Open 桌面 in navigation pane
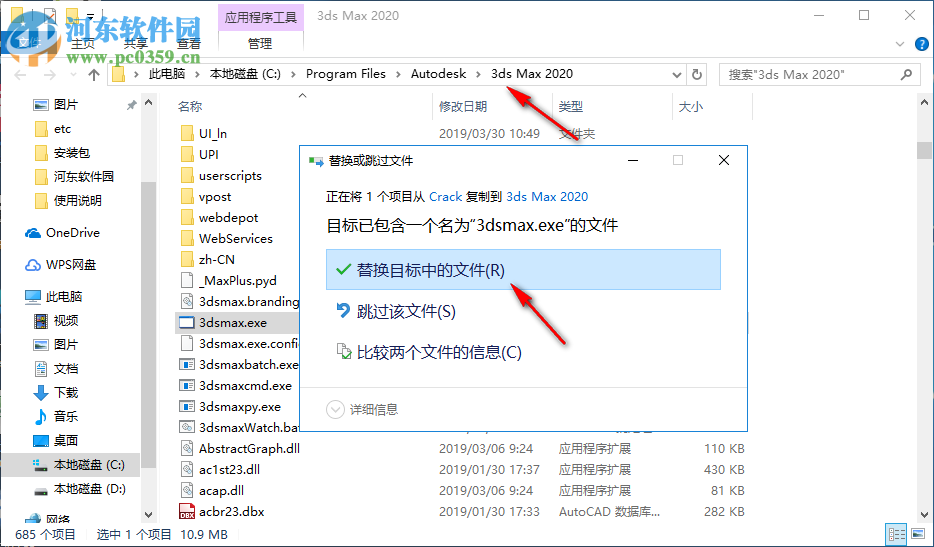 pos(57,440)
